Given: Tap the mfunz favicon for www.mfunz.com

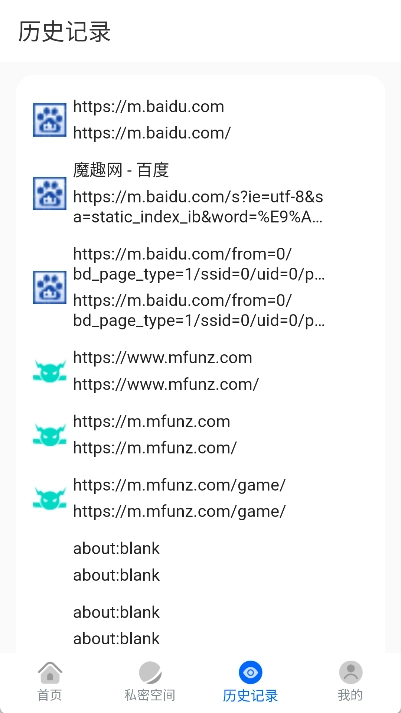Looking at the screenshot, I should (x=50, y=371).
